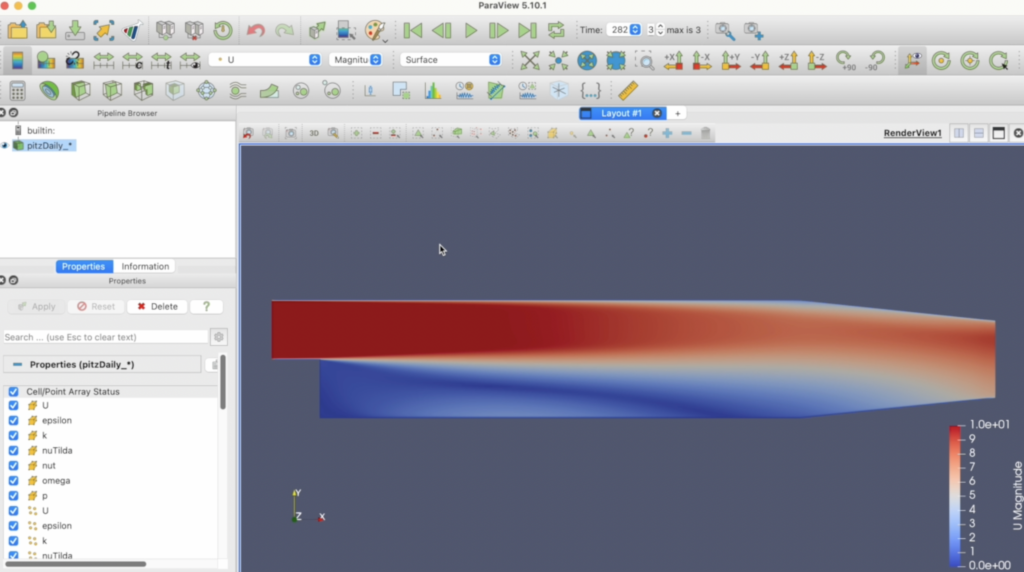Click the properties panel vertical scrollbar

[223, 382]
